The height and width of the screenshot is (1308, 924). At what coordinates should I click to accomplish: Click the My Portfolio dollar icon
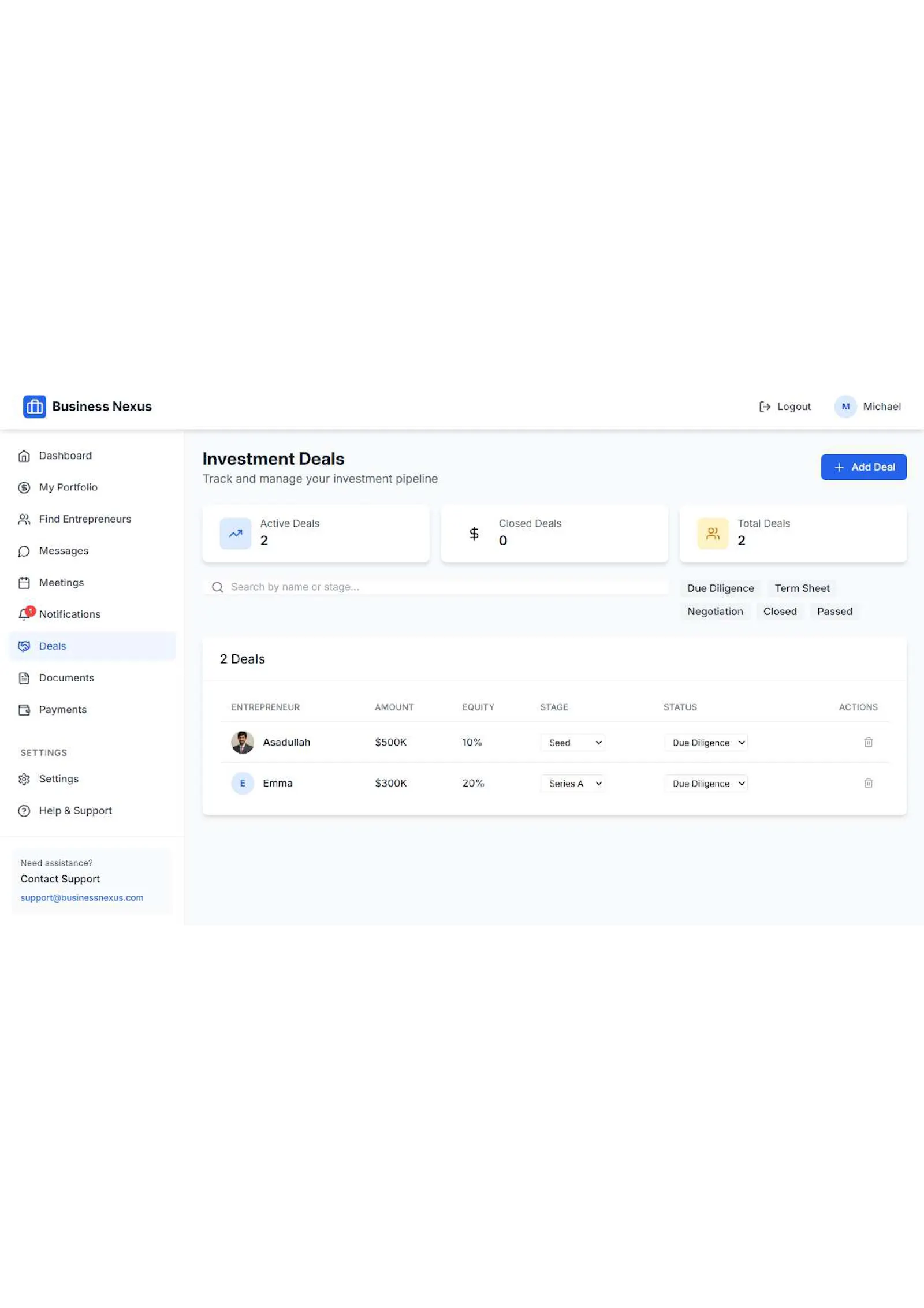click(24, 487)
